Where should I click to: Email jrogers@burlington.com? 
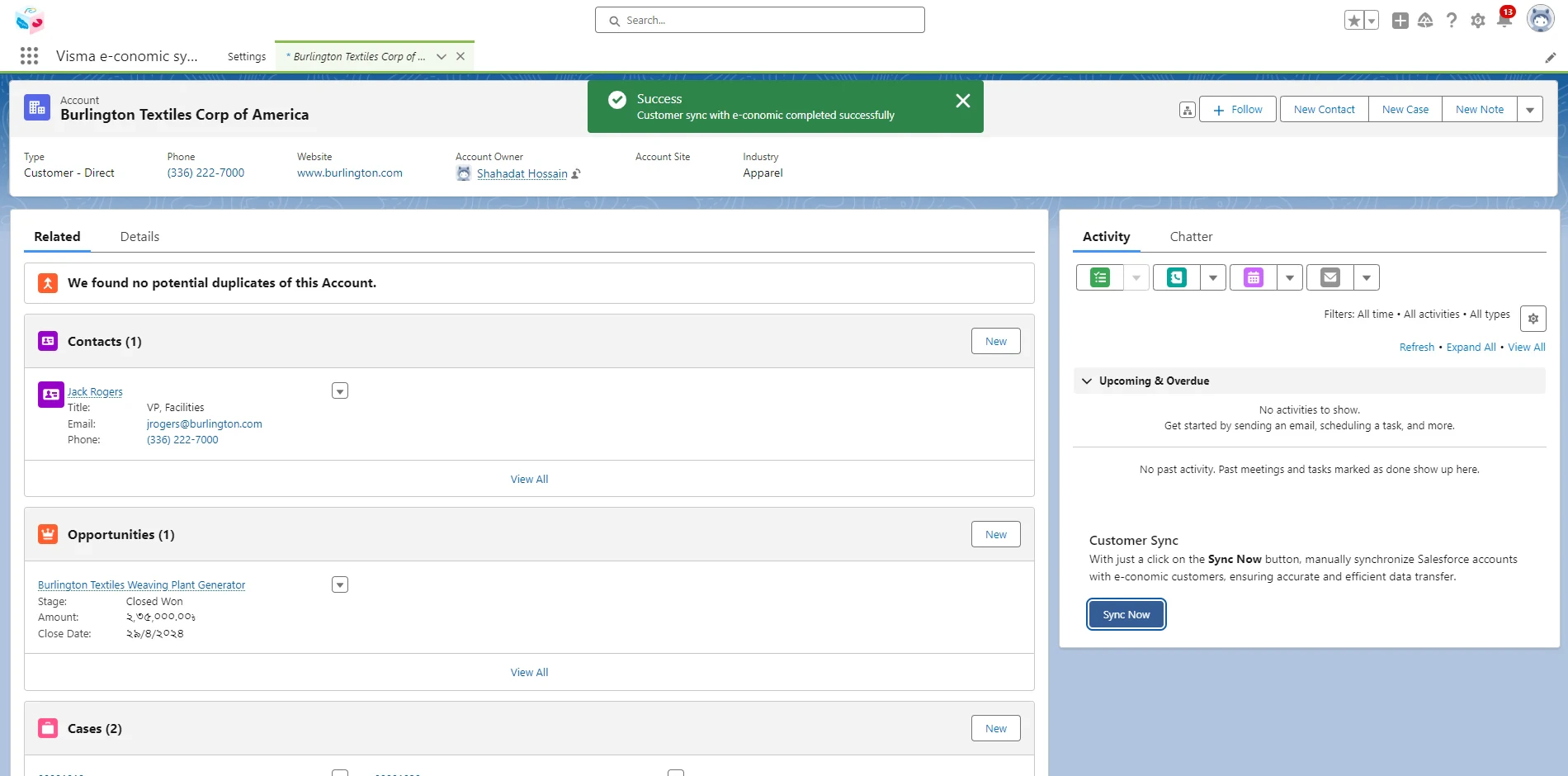(x=205, y=423)
